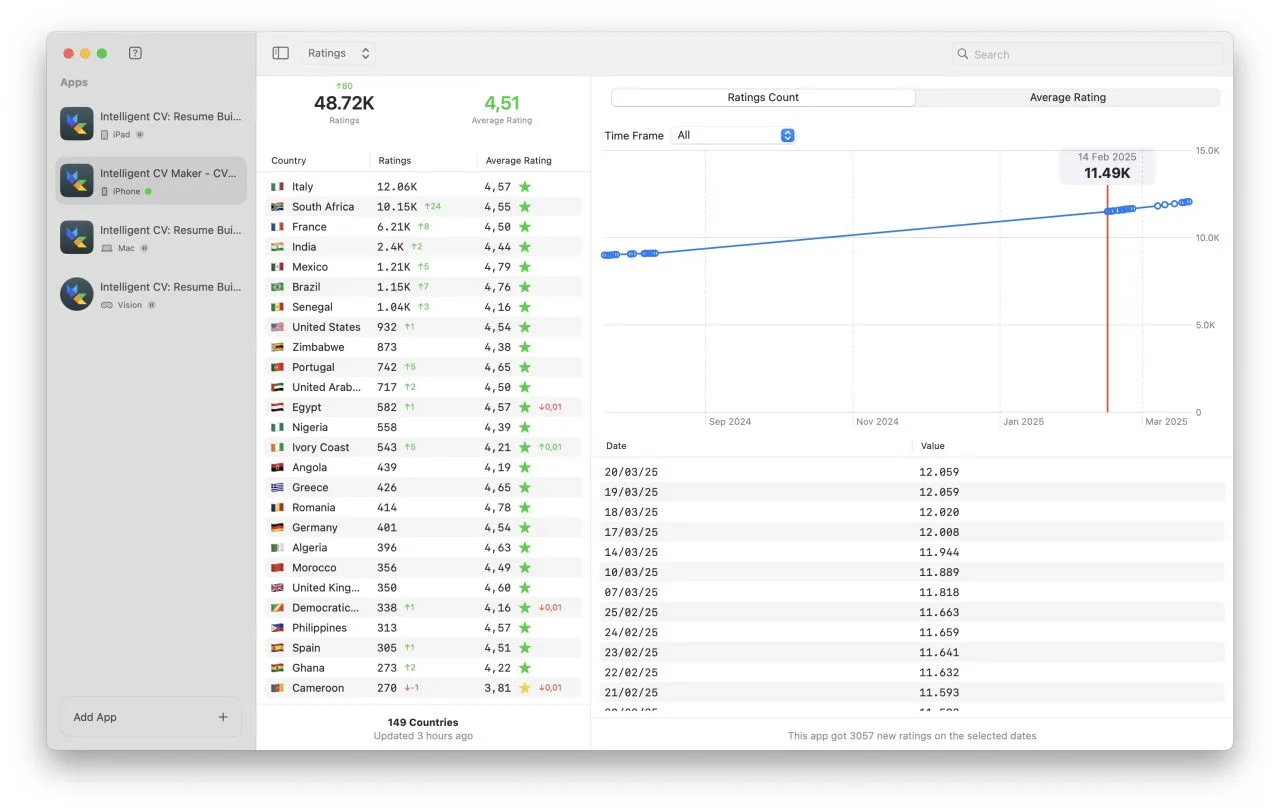This screenshot has height=812, width=1280.
Task: Click the plus icon beside Add App
Action: (223, 717)
